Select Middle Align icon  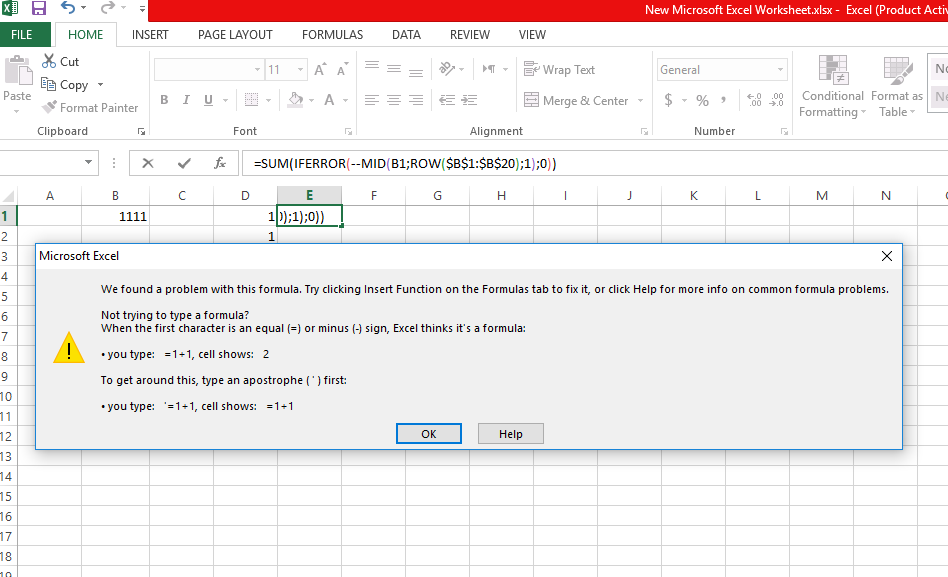pyautogui.click(x=394, y=68)
